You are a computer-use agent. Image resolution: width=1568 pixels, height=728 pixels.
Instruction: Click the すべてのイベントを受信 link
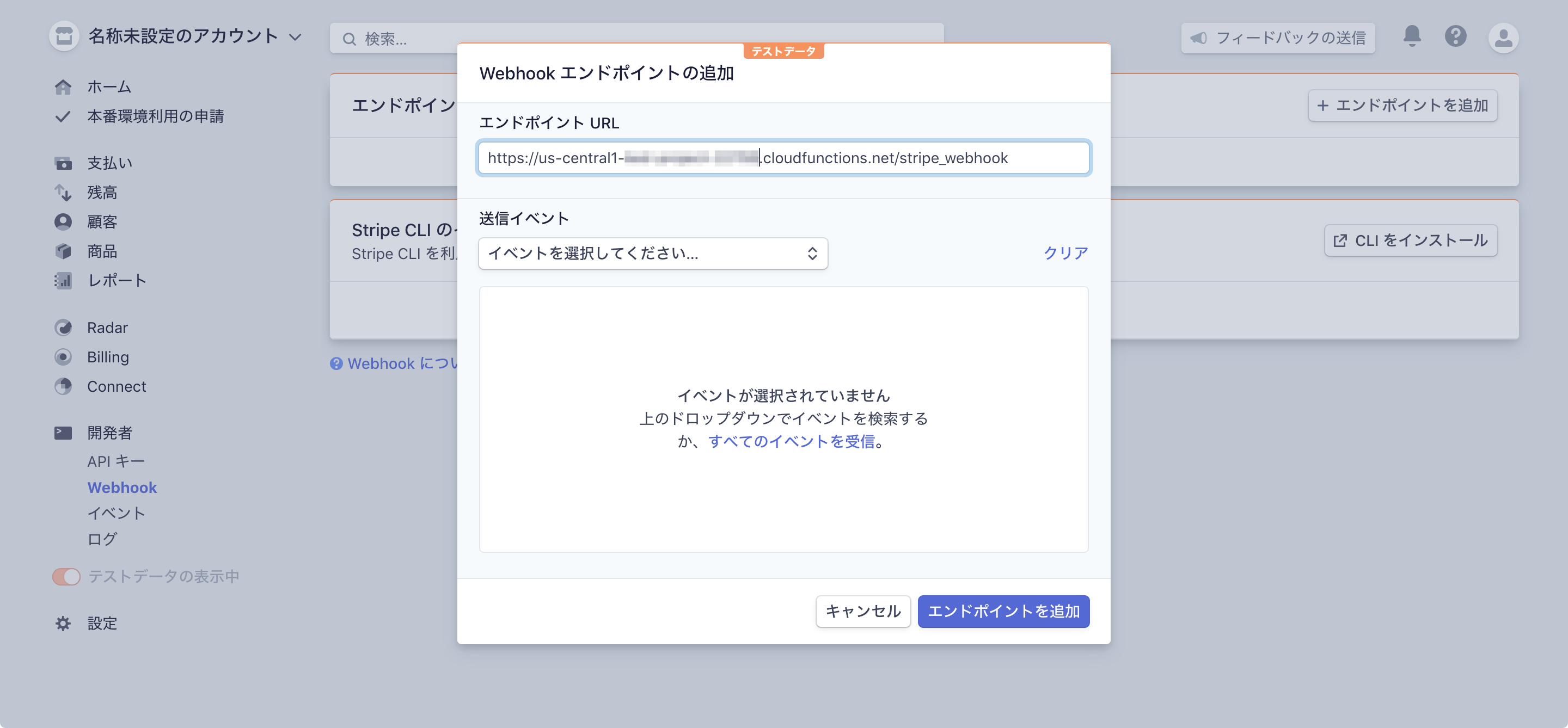[x=791, y=441]
